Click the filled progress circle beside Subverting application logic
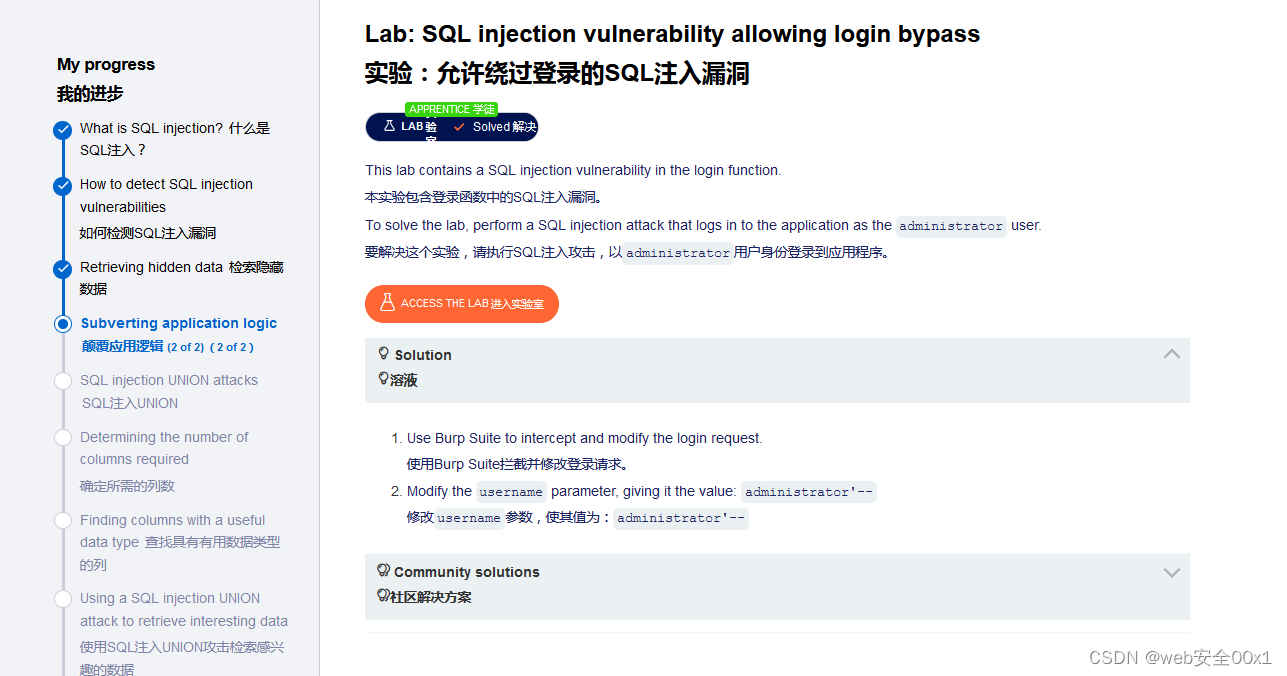1287x676 pixels. (x=62, y=324)
